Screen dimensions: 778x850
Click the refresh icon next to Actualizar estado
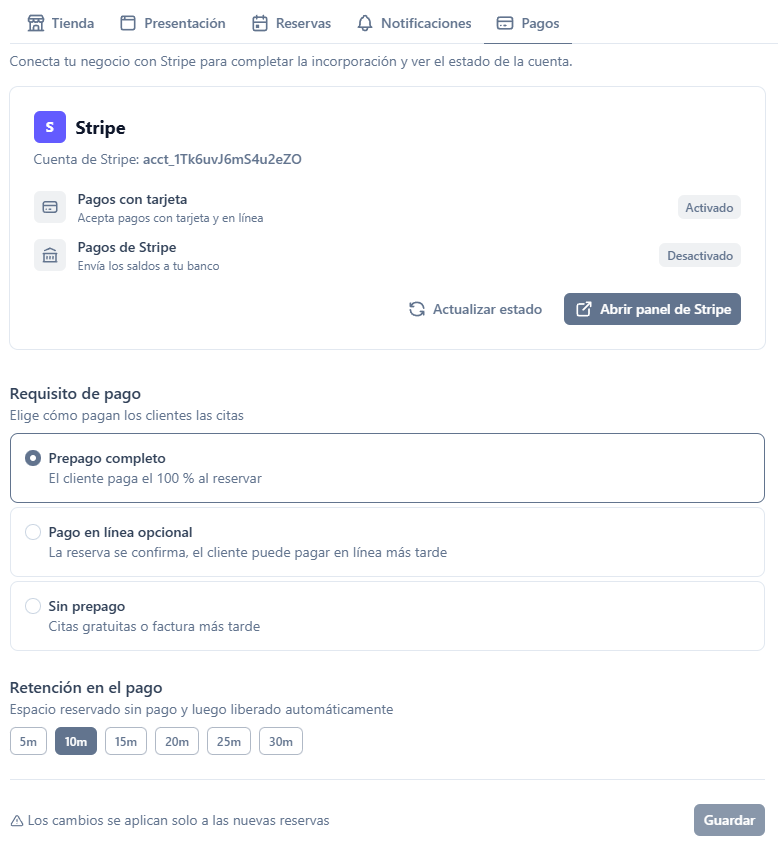[x=417, y=309]
